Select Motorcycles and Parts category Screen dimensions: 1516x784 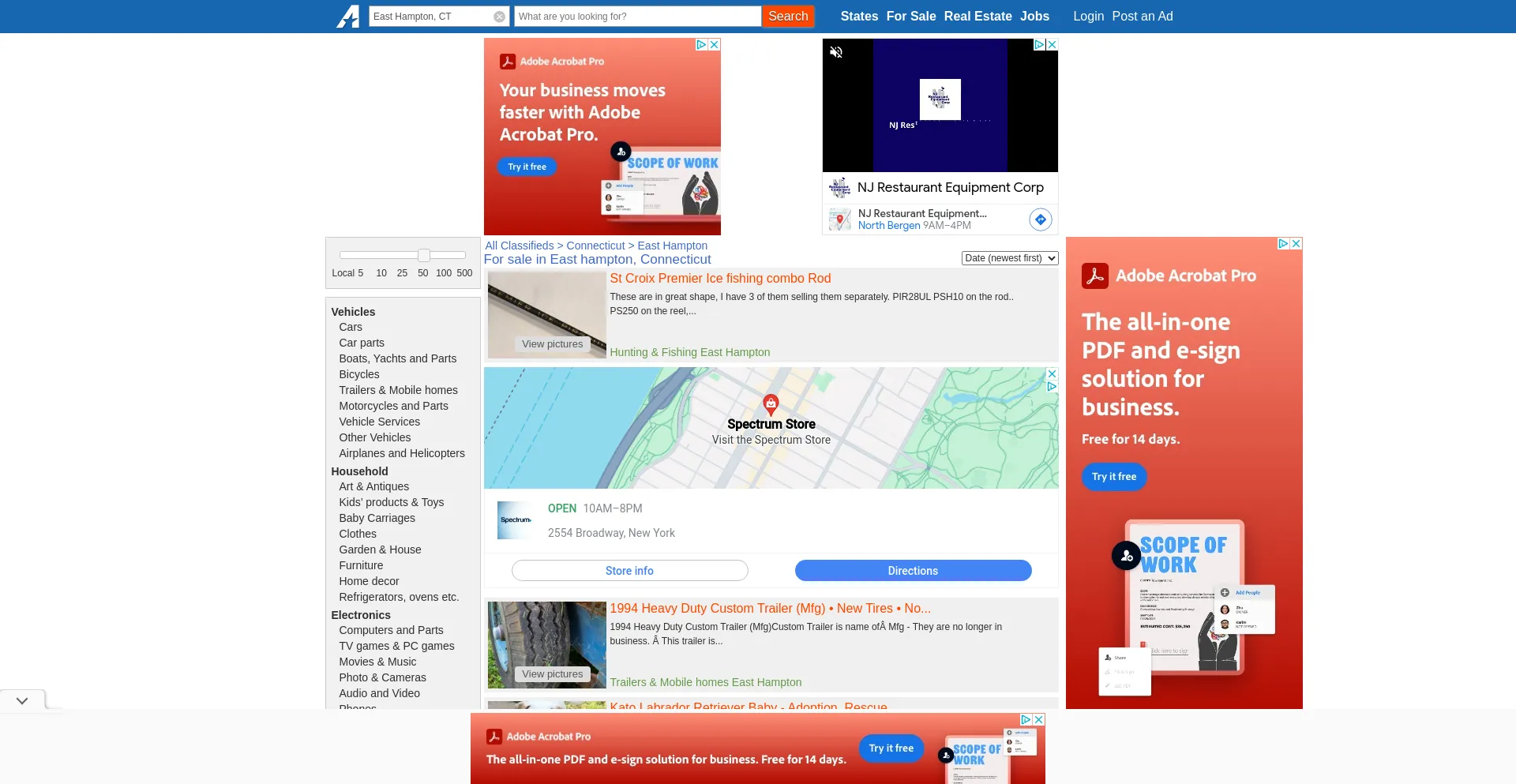pos(393,406)
